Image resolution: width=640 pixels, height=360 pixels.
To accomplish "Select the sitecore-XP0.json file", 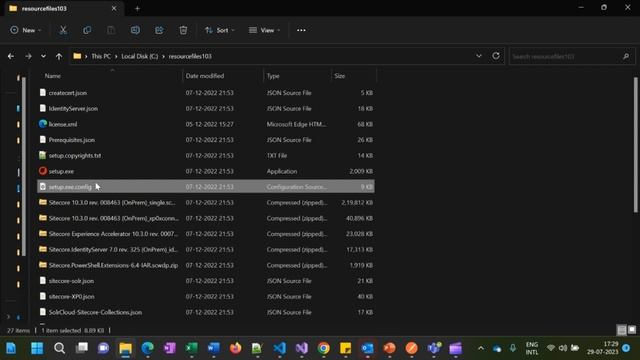I will point(206,296).
